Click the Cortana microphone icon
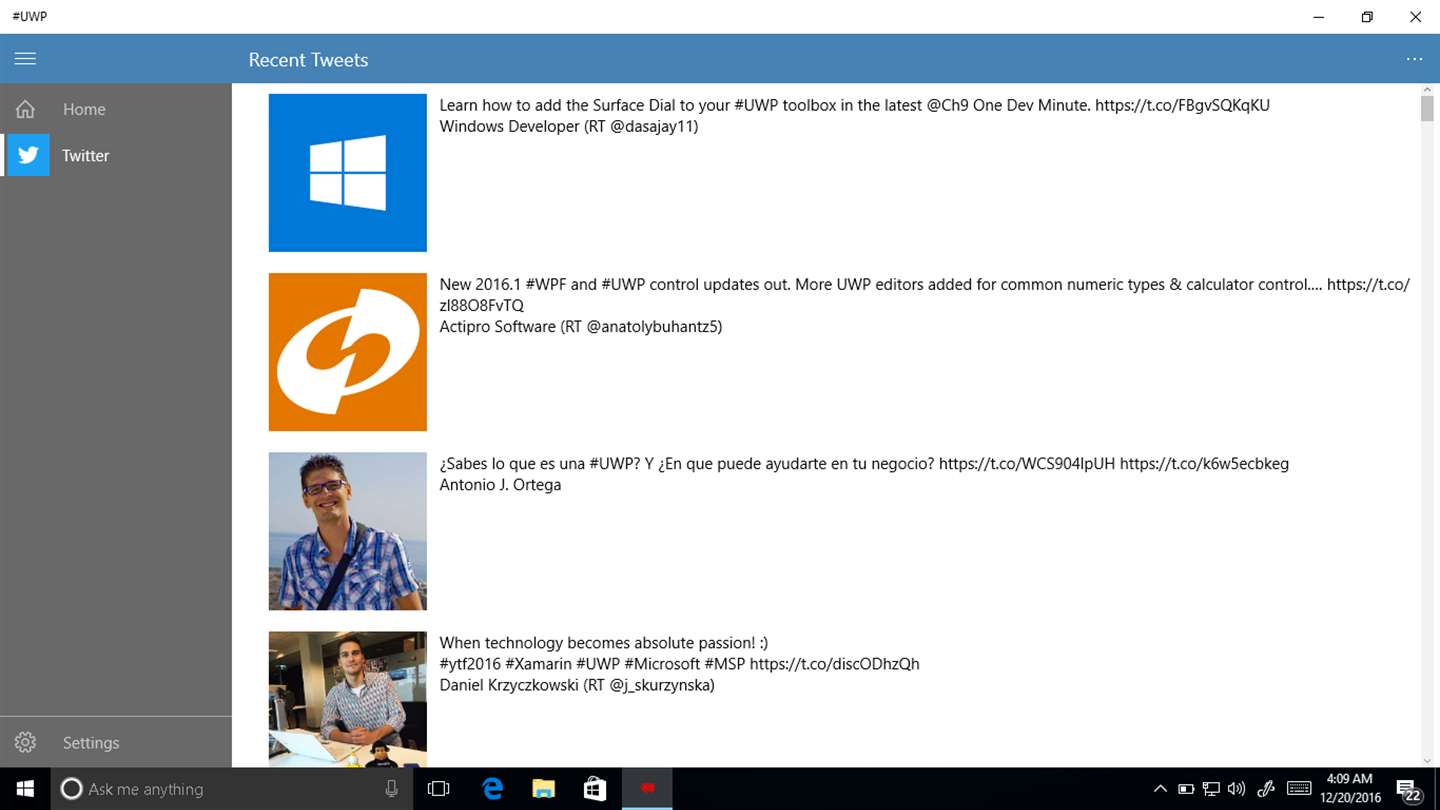The width and height of the screenshot is (1440, 810). tap(392, 789)
